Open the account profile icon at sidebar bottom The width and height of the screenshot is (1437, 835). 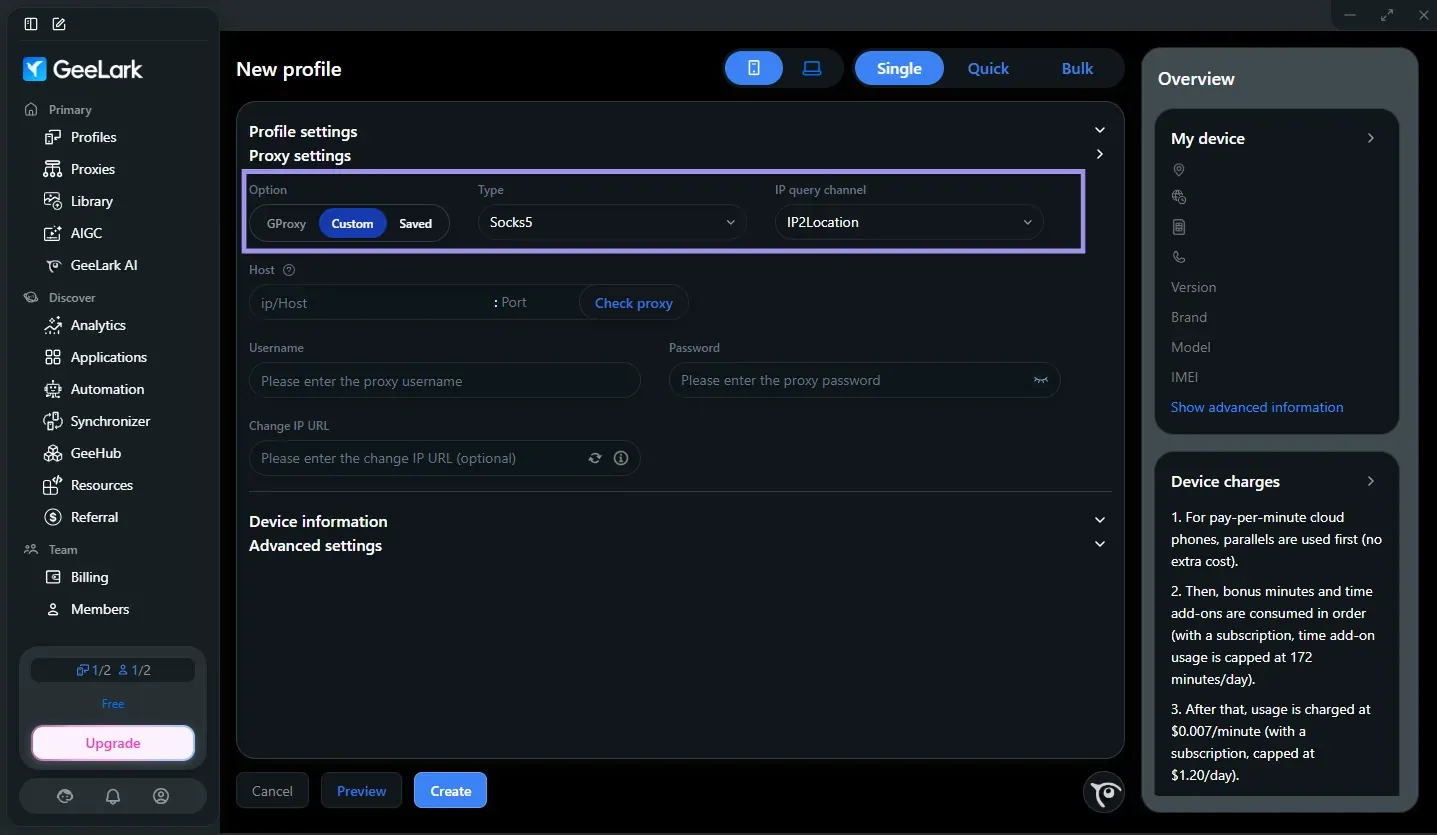click(161, 796)
